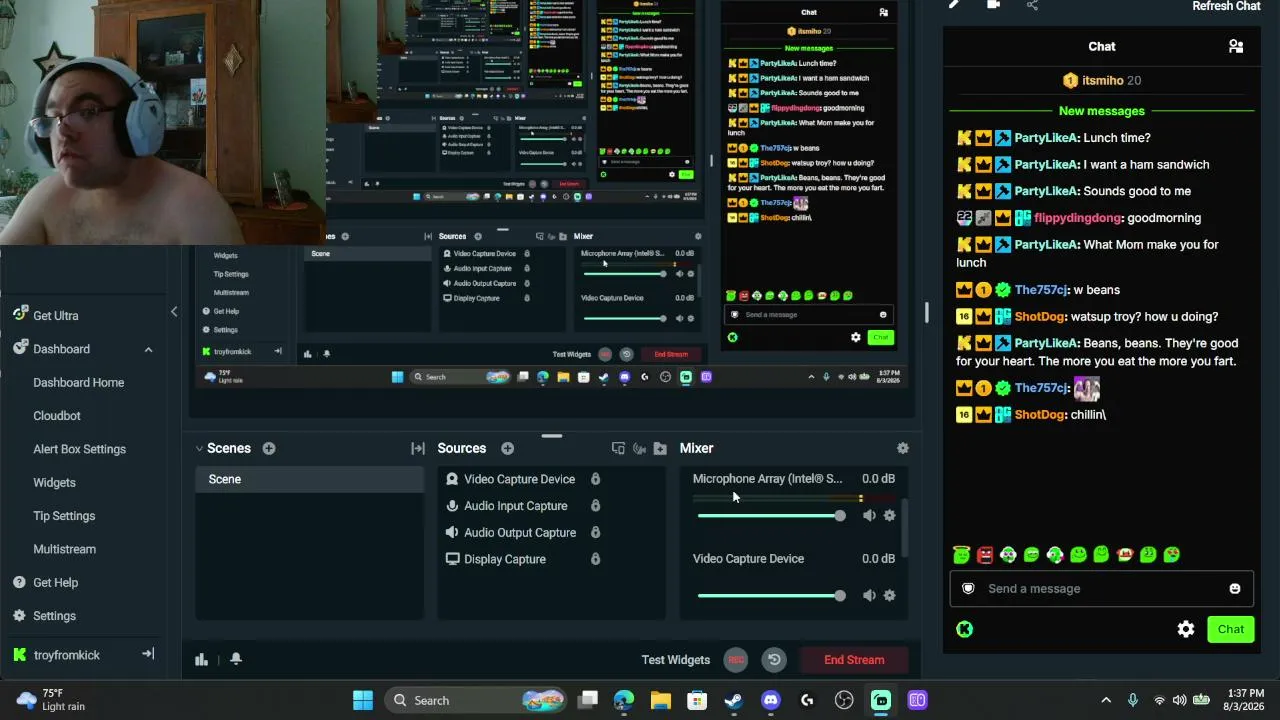Expand the system tray hidden icons

1106,700
